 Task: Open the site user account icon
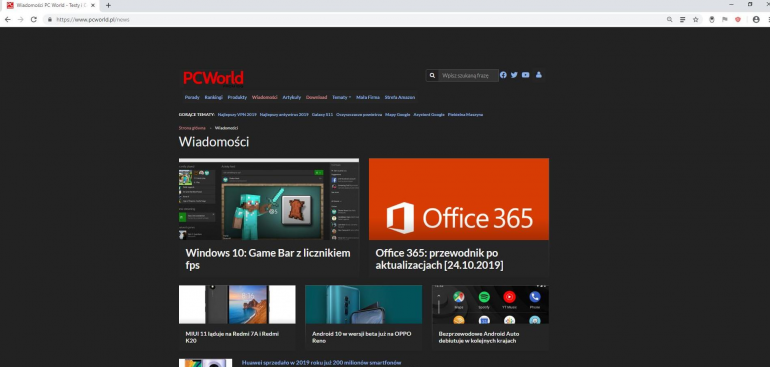coord(539,75)
